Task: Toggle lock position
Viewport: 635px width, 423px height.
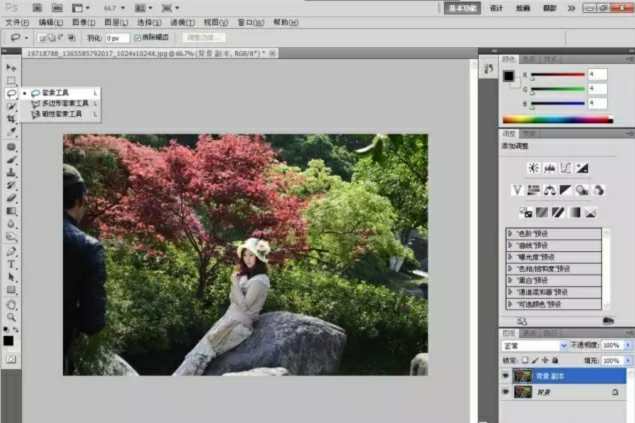Action: (545, 360)
